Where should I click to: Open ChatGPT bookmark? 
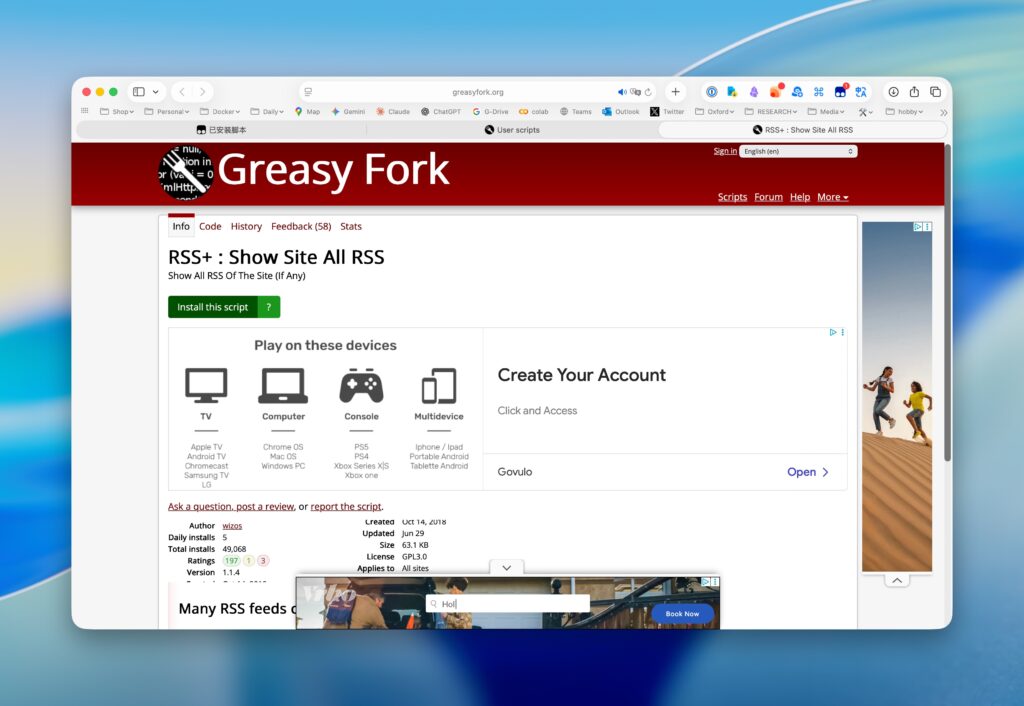point(441,112)
